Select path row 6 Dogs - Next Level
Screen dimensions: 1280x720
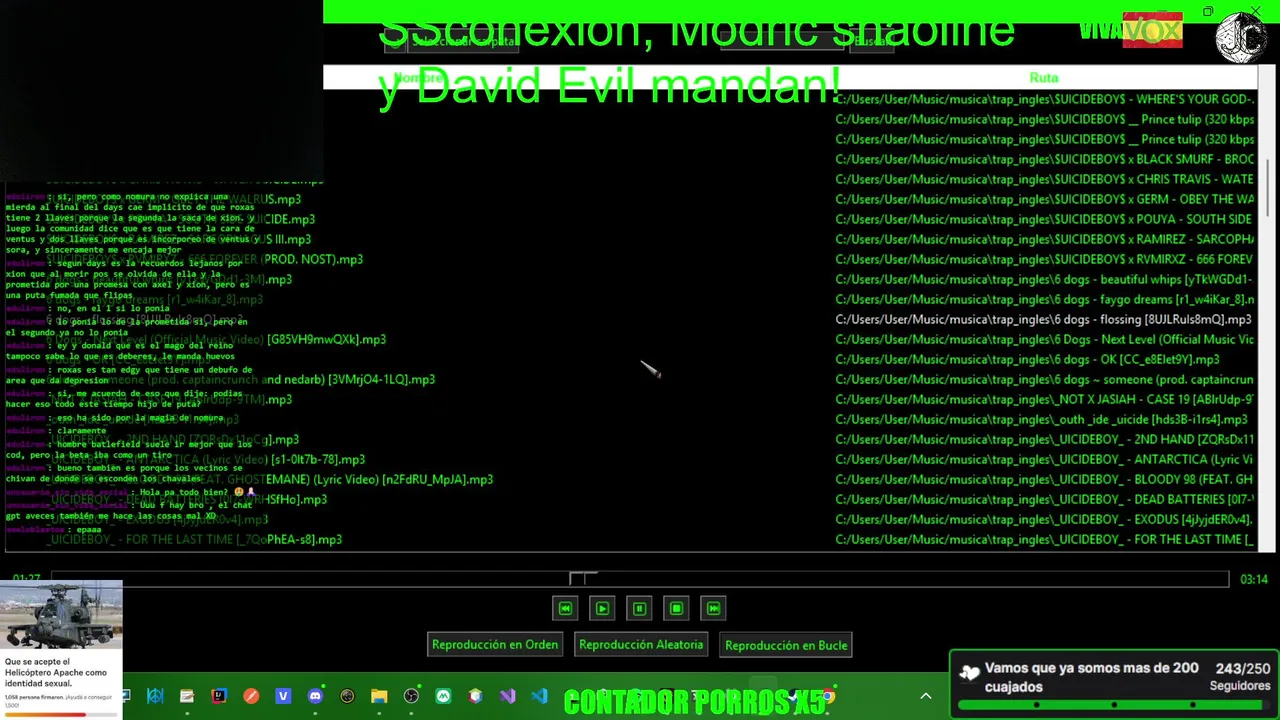[x=1045, y=339]
